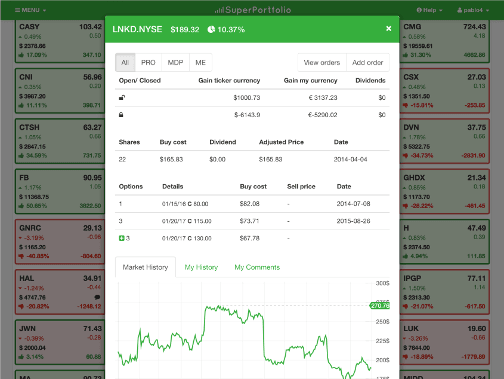This screenshot has height=379, width=504.
Task: Click thumbs up icon on FB card
Action: [22, 206]
